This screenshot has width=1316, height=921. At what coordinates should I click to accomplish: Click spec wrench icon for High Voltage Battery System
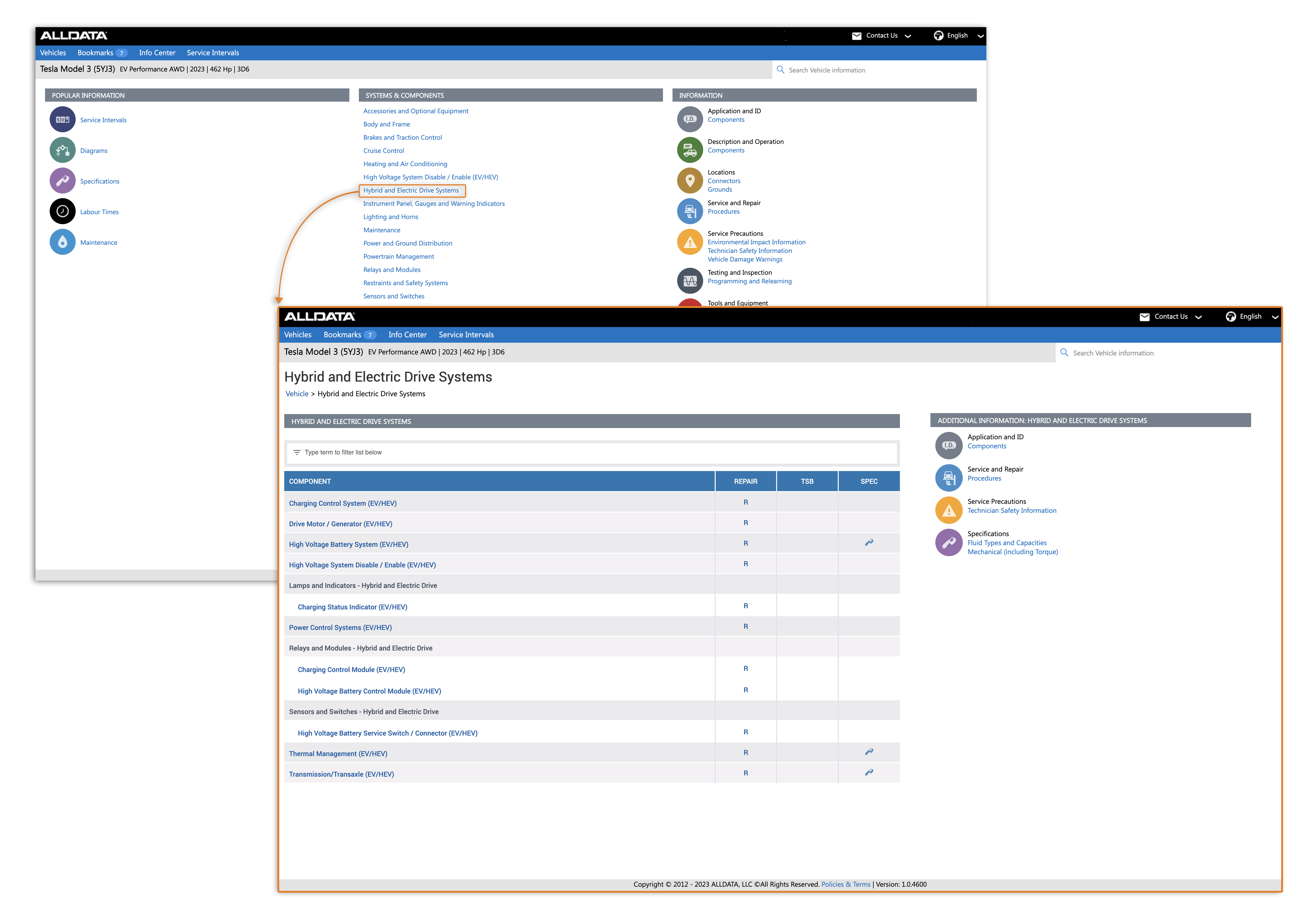tap(868, 542)
